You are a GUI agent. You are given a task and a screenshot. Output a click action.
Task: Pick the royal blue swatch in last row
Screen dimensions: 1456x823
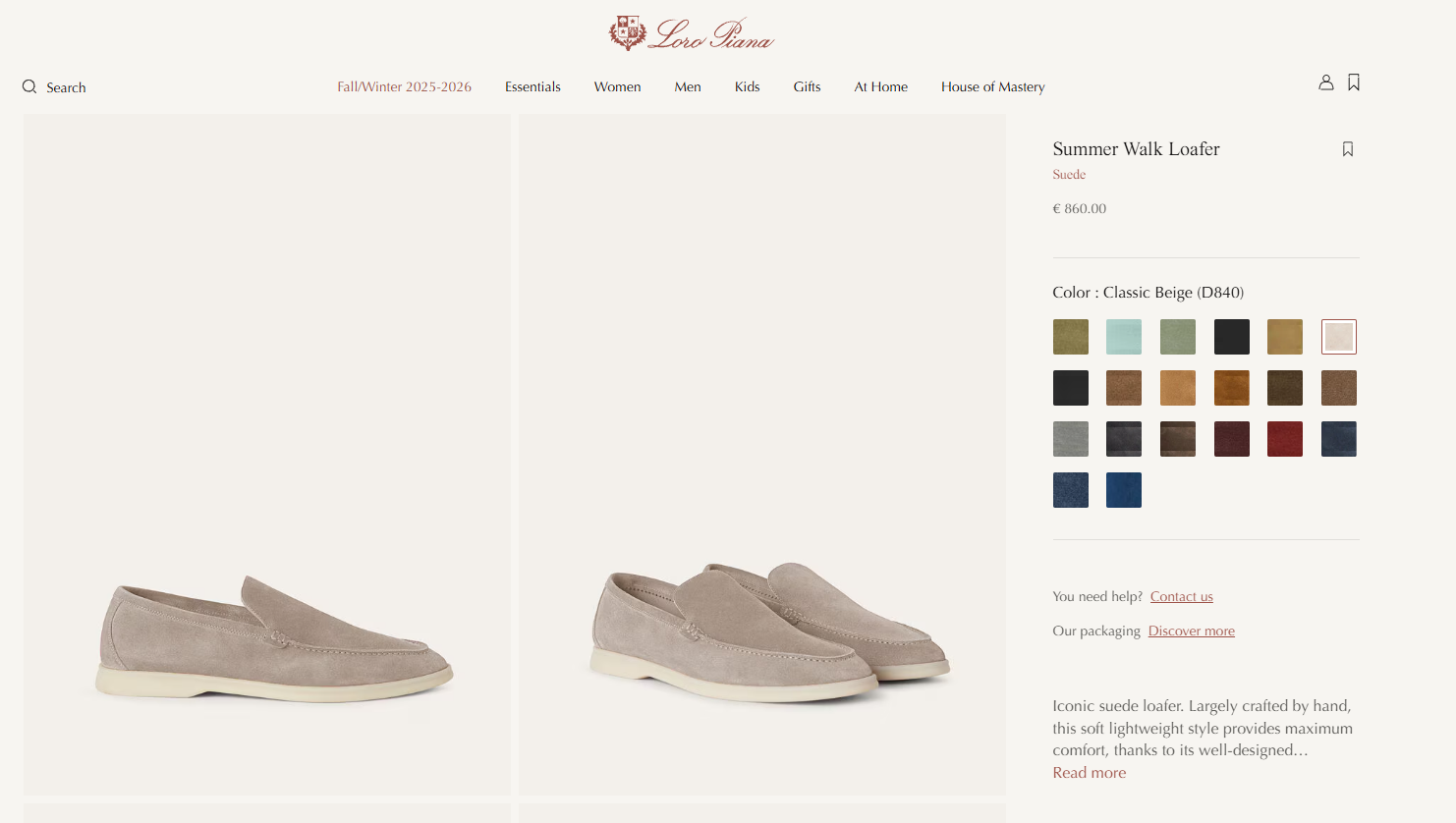coord(1124,490)
